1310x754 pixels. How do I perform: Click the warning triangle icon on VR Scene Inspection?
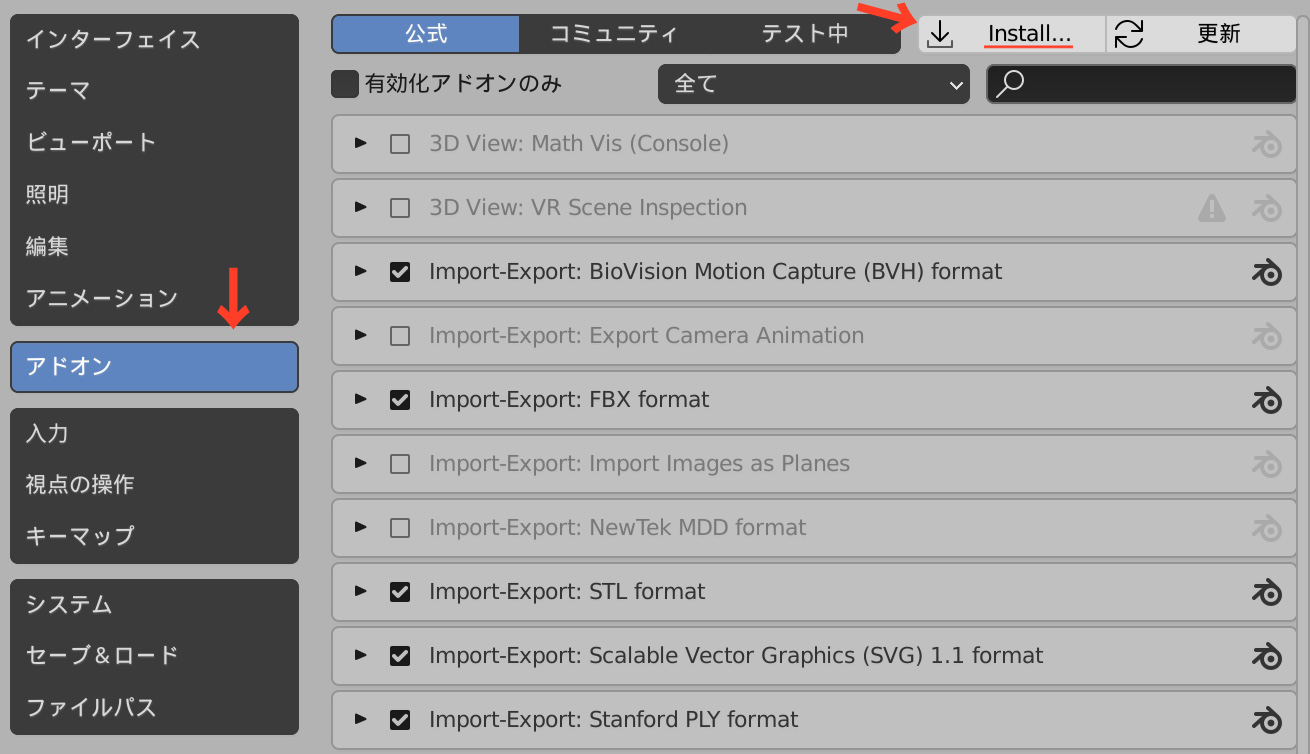[1211, 208]
